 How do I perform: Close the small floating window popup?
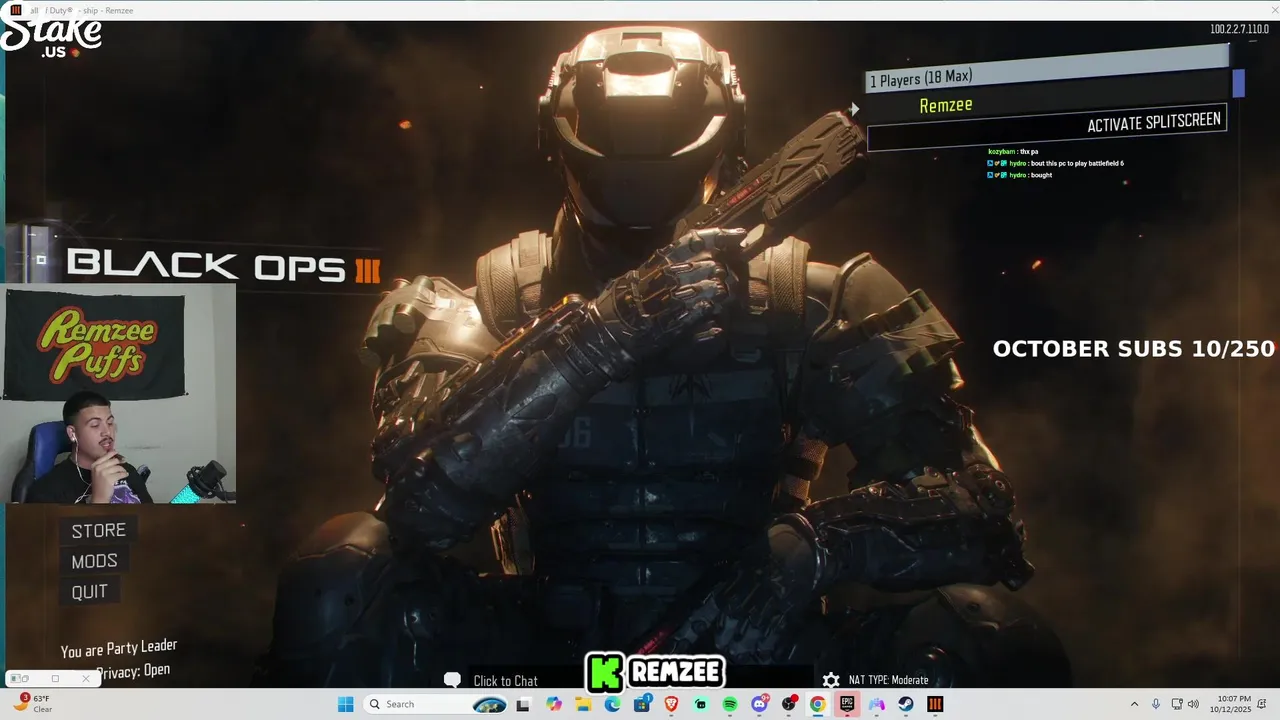click(86, 678)
